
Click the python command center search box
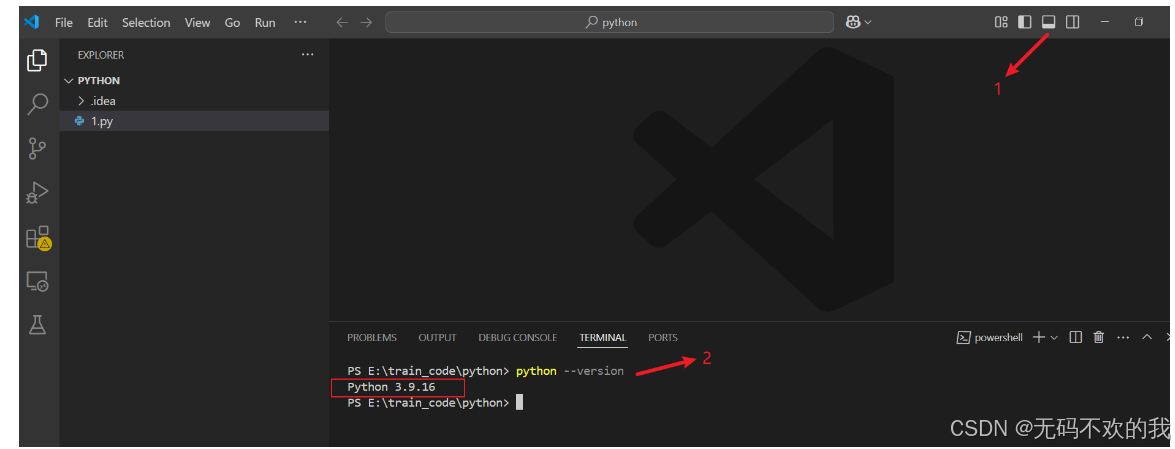click(x=609, y=22)
